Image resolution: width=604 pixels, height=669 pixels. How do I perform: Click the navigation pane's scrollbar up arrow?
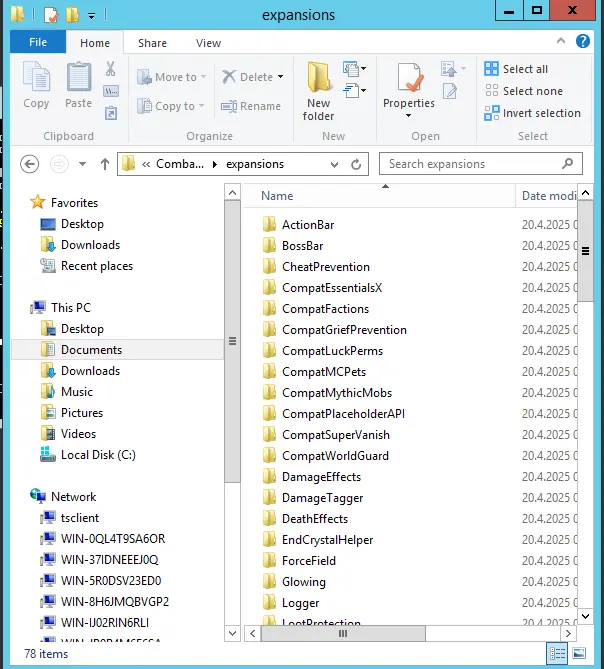232,192
